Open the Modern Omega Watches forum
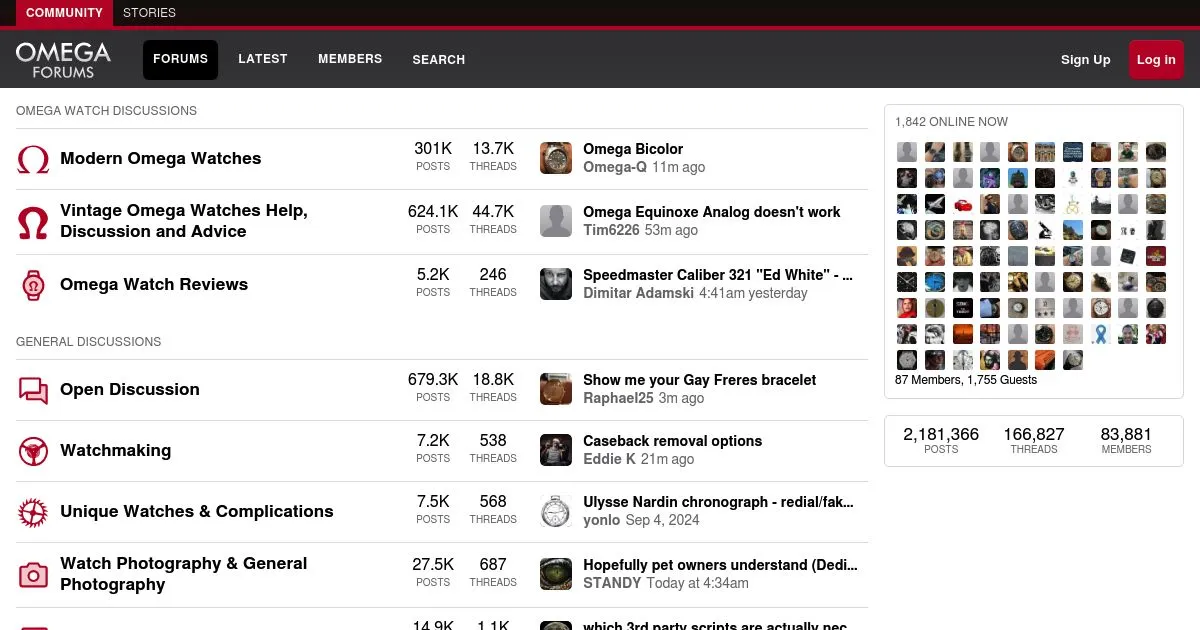Screen dimensions: 1200x630 [x=161, y=158]
